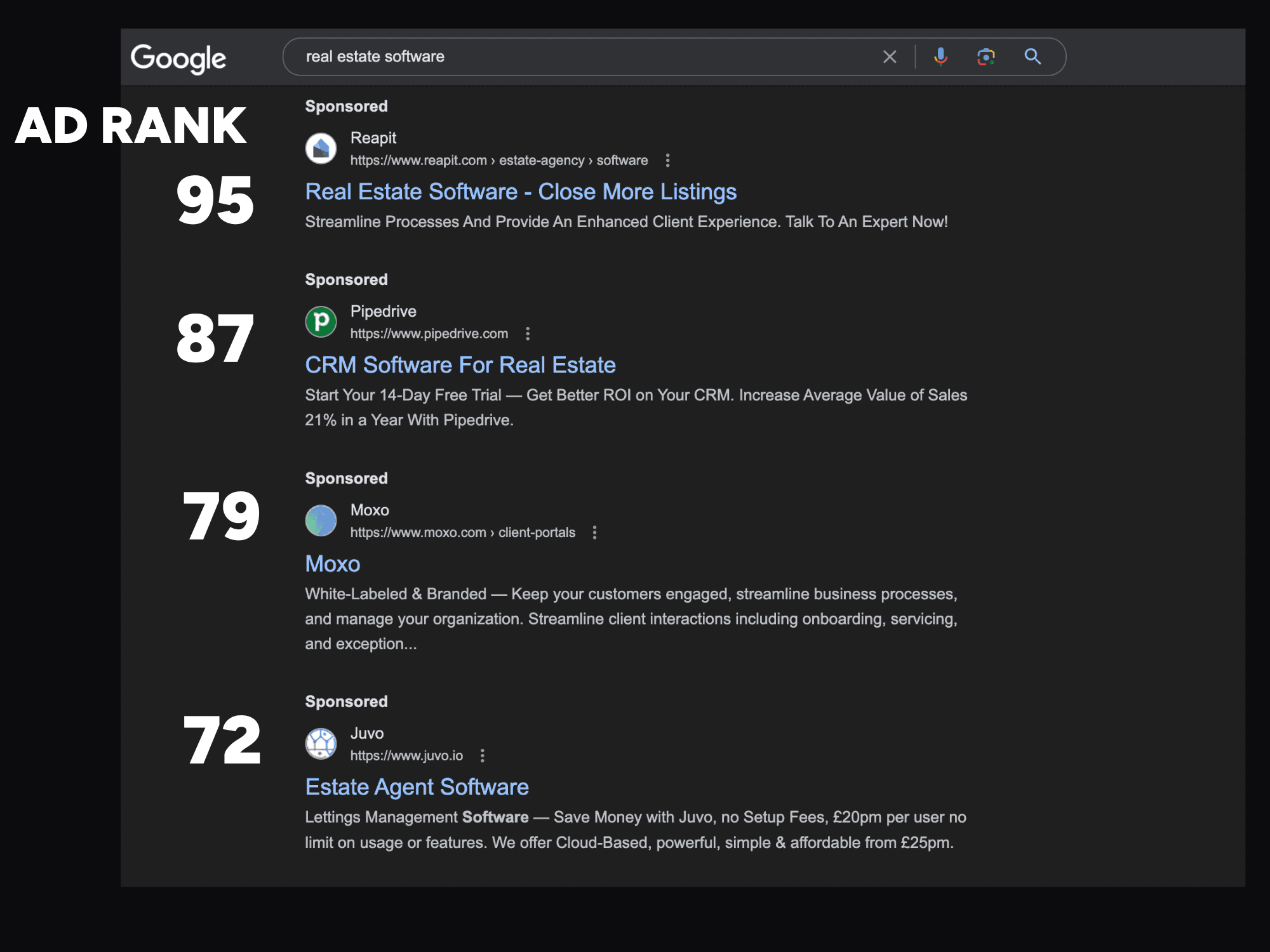This screenshot has height=952, width=1270.
Task: Click the Reapit favicon logo
Action: pos(321,149)
